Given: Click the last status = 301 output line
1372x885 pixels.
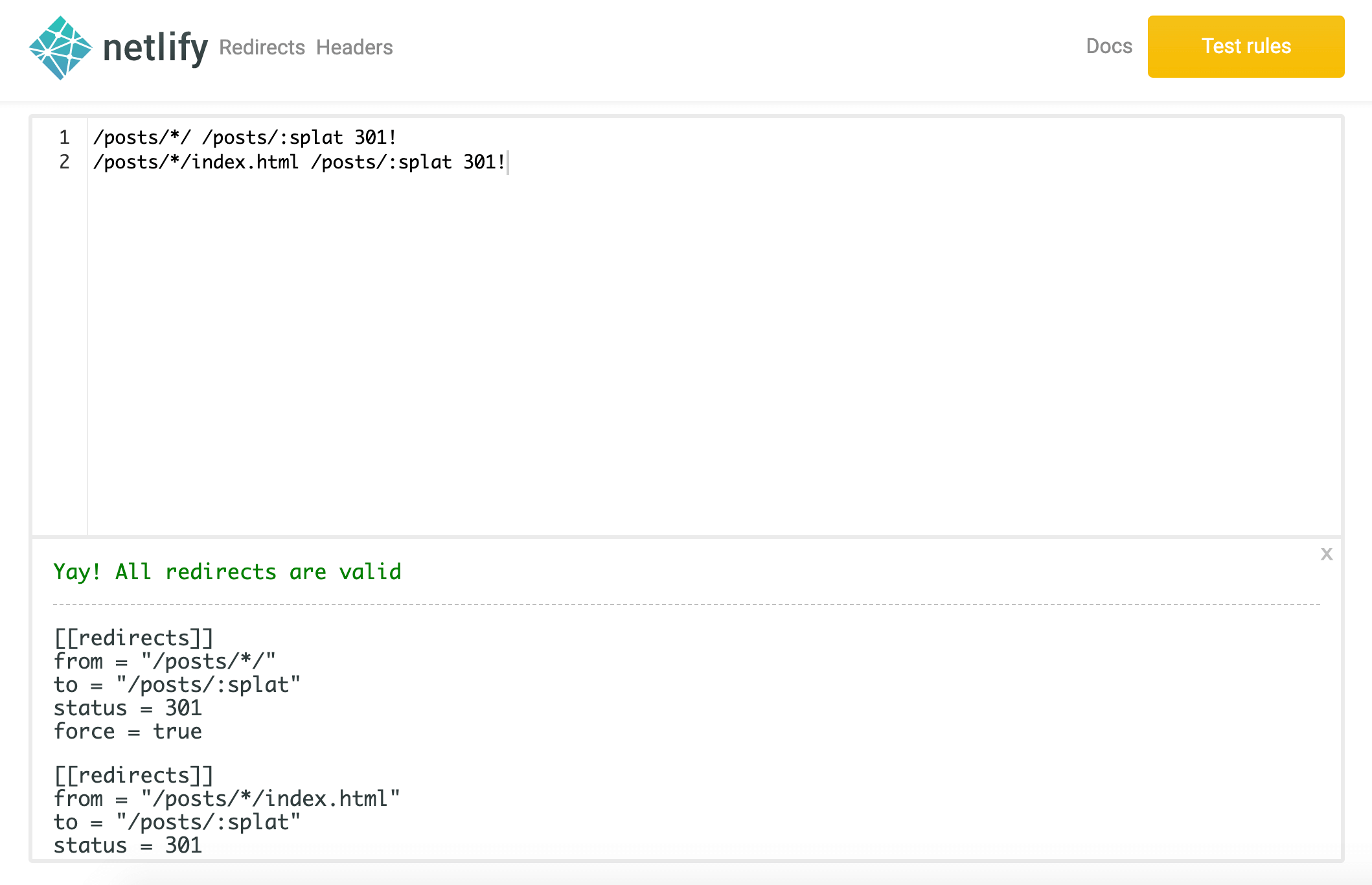Looking at the screenshot, I should coord(128,845).
